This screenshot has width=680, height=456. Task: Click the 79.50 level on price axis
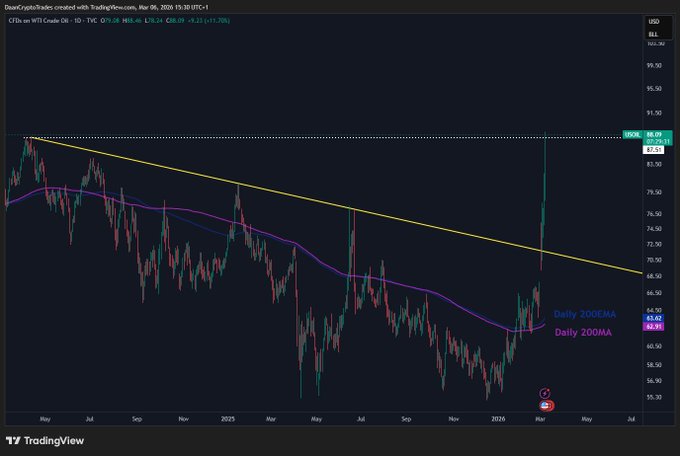click(655, 192)
